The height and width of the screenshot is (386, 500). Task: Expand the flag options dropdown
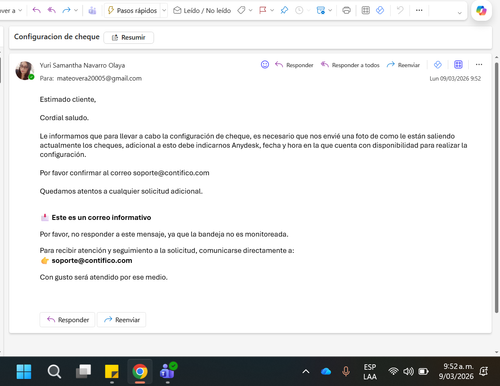pyautogui.click(x=272, y=11)
